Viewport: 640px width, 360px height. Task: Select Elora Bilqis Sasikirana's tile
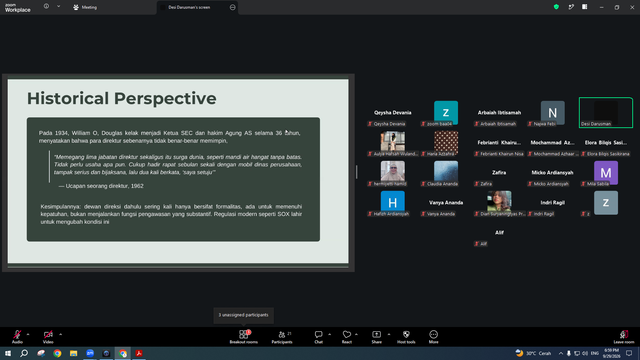[606, 143]
